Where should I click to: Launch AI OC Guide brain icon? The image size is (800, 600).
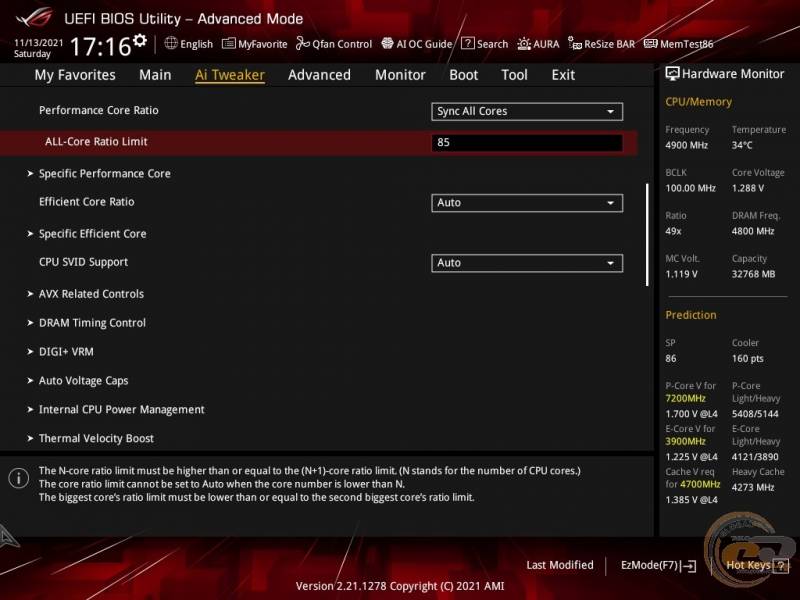pyautogui.click(x=388, y=43)
